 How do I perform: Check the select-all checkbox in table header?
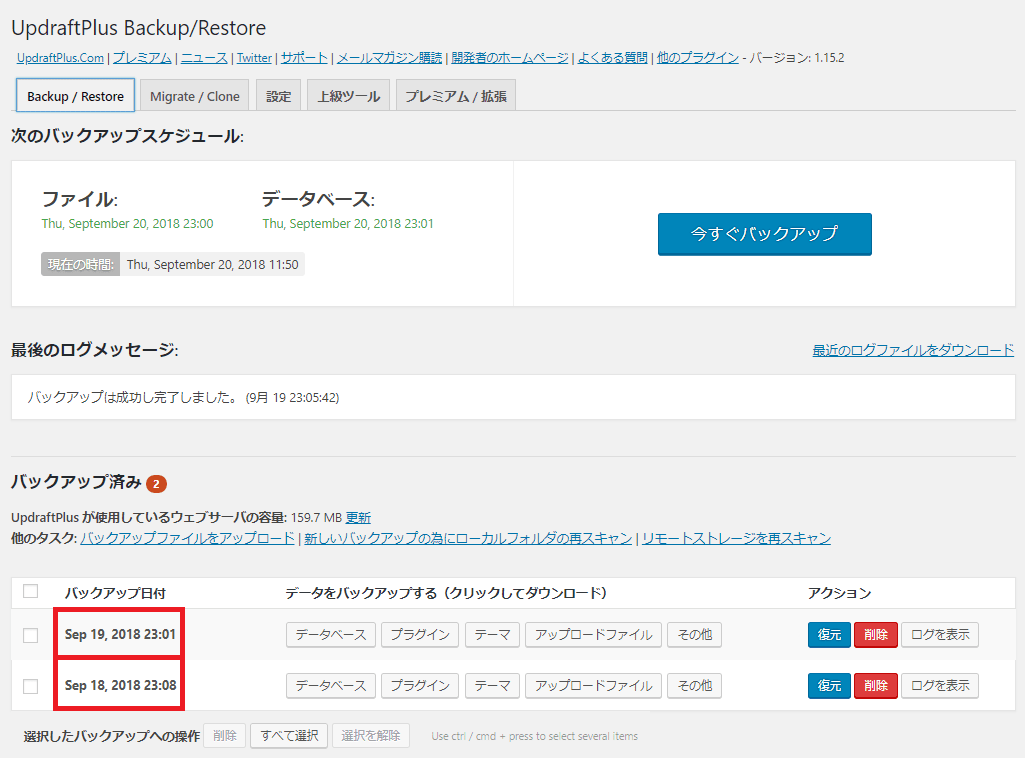tap(29, 592)
